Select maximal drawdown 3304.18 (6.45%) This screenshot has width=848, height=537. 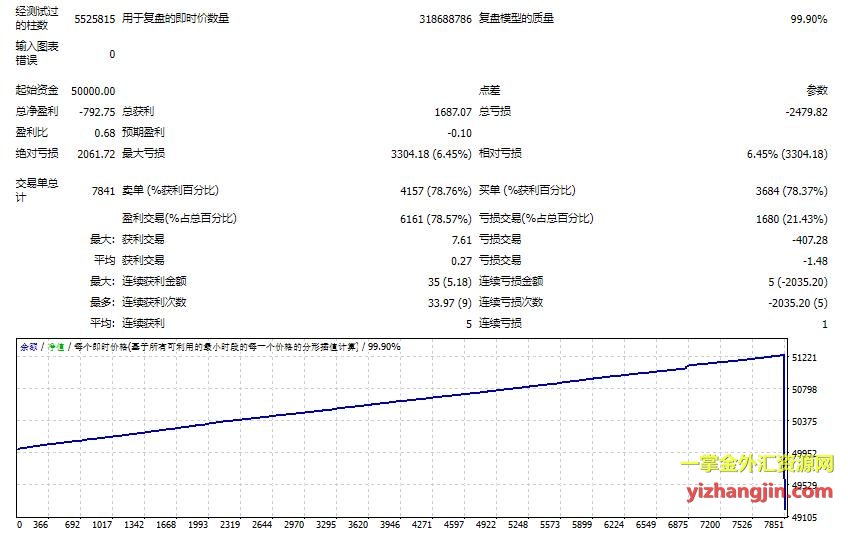[x=432, y=154]
